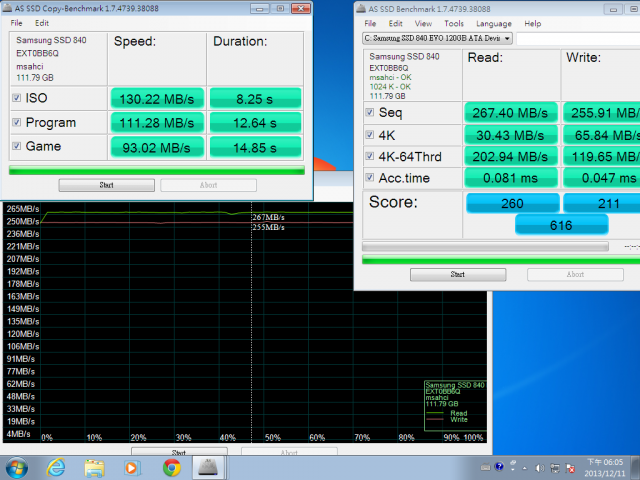The width and height of the screenshot is (640, 480).
Task: Click Acc.time read result 0.081 ms
Action: [511, 178]
